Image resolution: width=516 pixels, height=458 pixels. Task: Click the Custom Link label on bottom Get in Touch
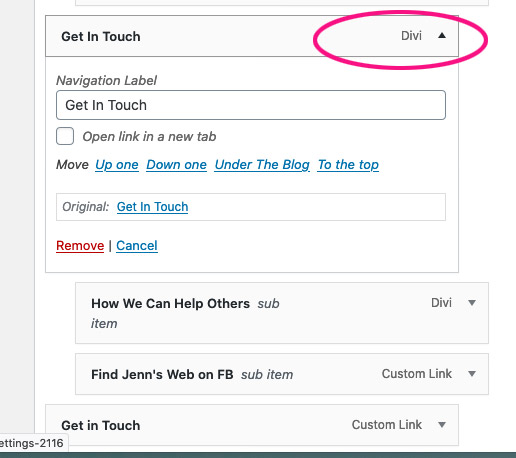pyautogui.click(x=387, y=425)
